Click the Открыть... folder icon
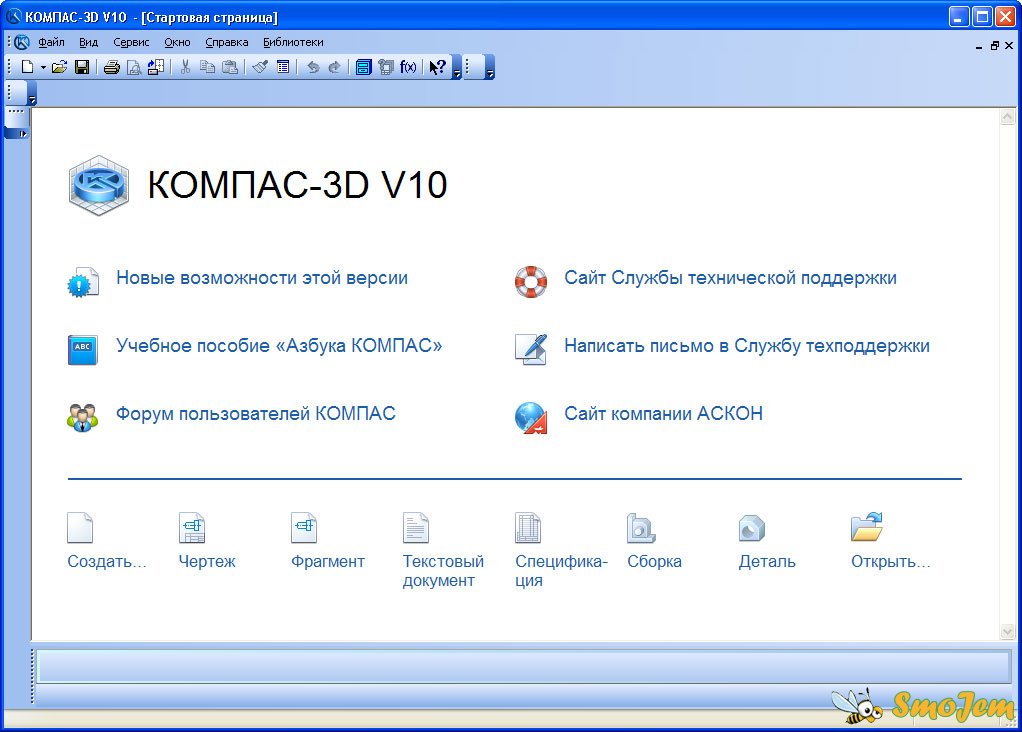 click(867, 527)
